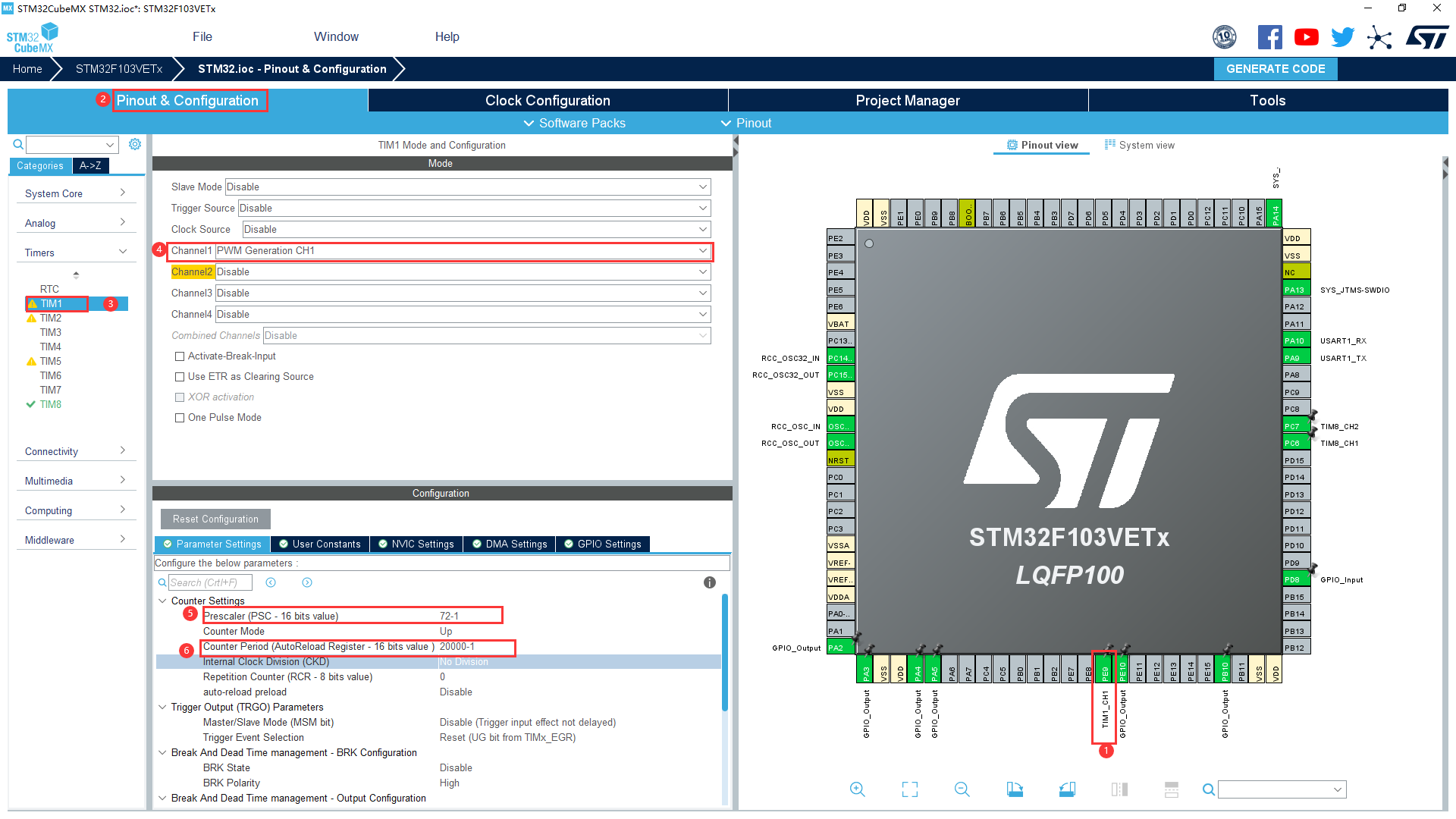Collapse the Counter Settings section
This screenshot has width=1456, height=819.
tap(162, 600)
